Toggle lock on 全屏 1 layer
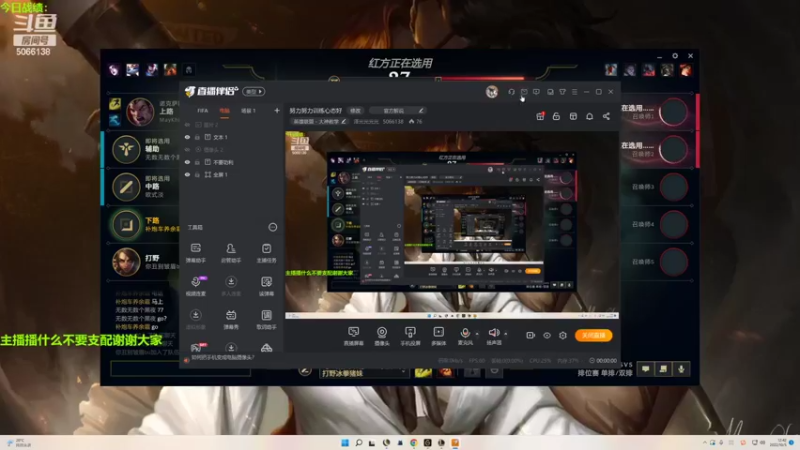This screenshot has width=800, height=450. 197,174
